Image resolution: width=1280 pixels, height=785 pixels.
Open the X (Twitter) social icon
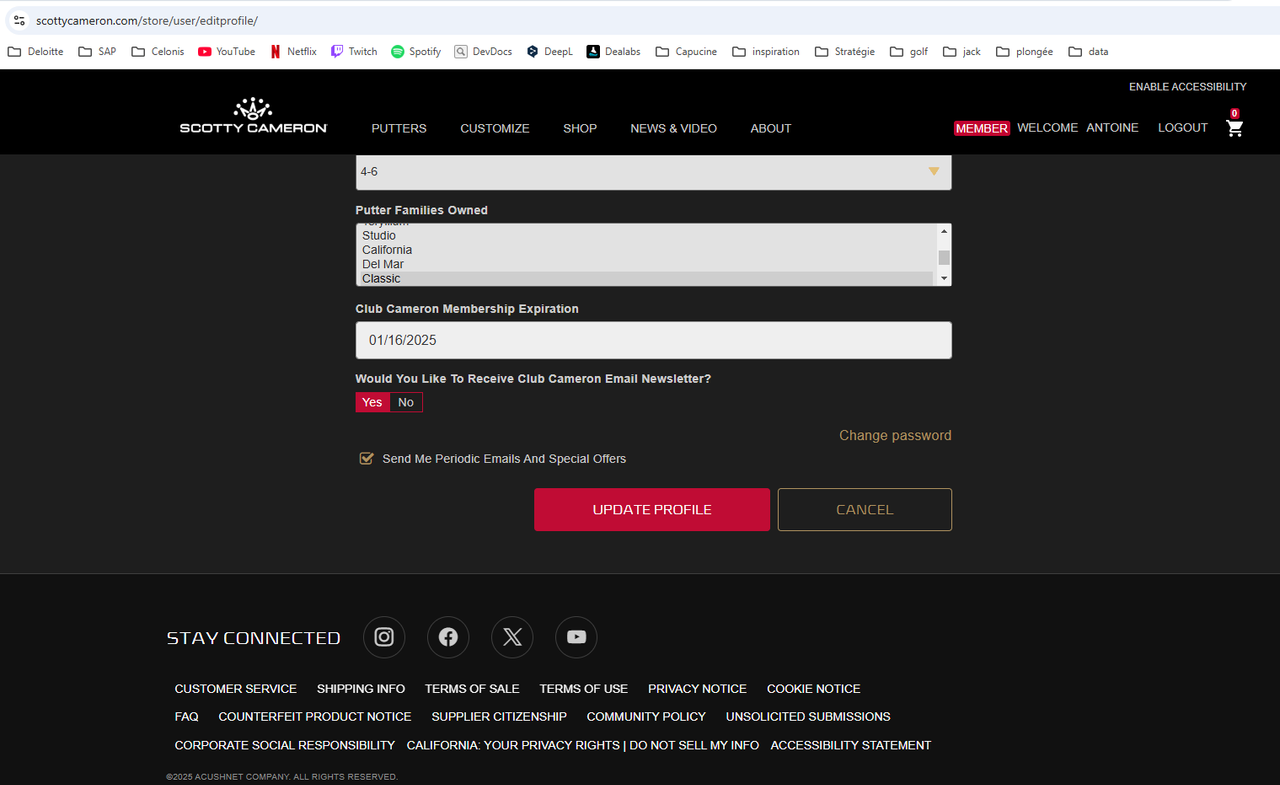tap(512, 637)
